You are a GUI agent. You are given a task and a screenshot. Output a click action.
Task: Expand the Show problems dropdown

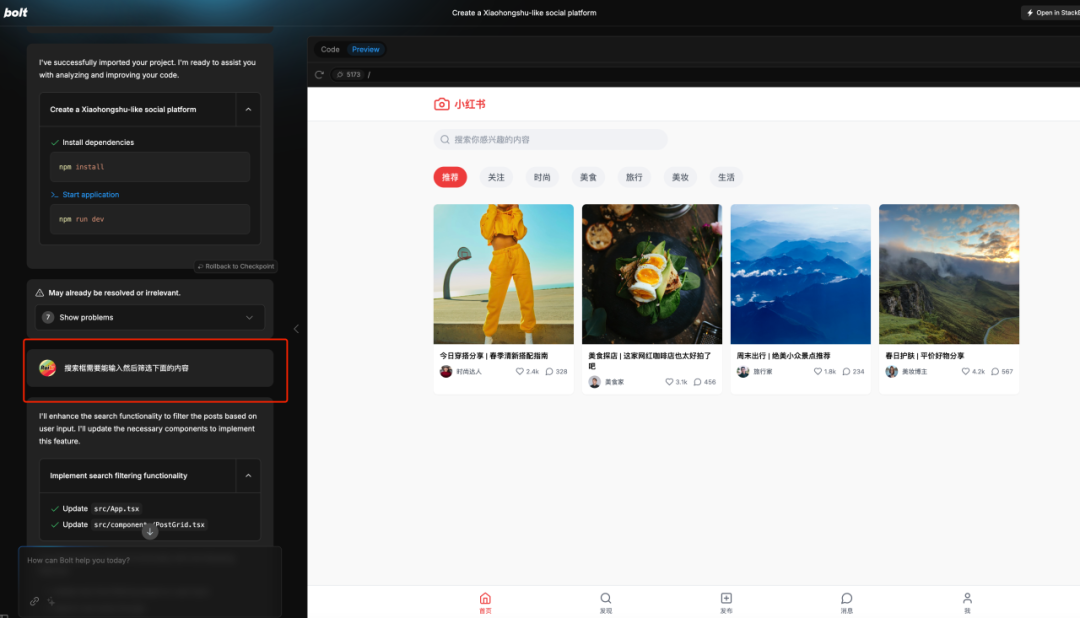pyautogui.click(x=149, y=317)
